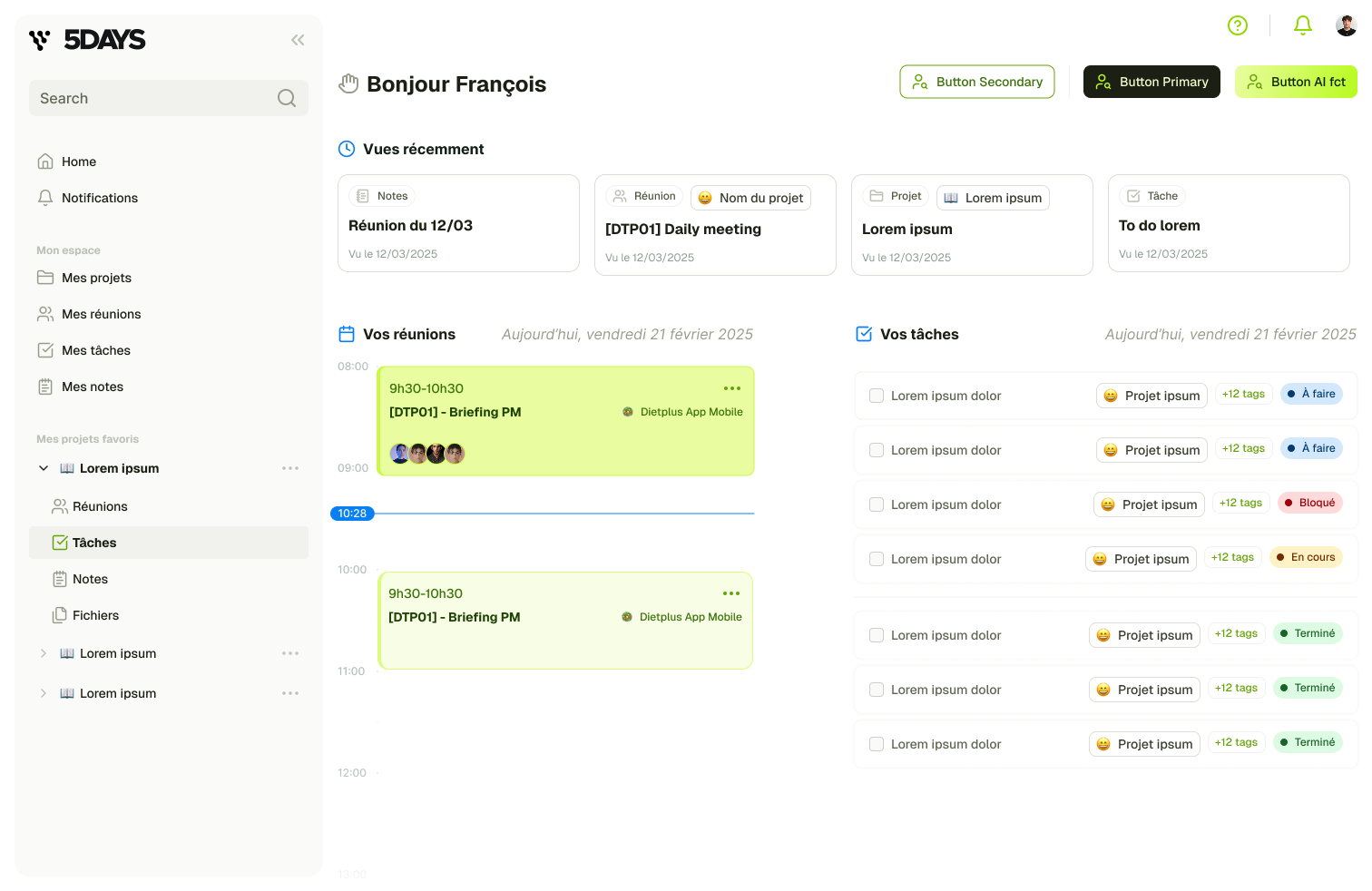
Task: Collapse the expanded Lorem ipsum project chevron
Action: [44, 468]
